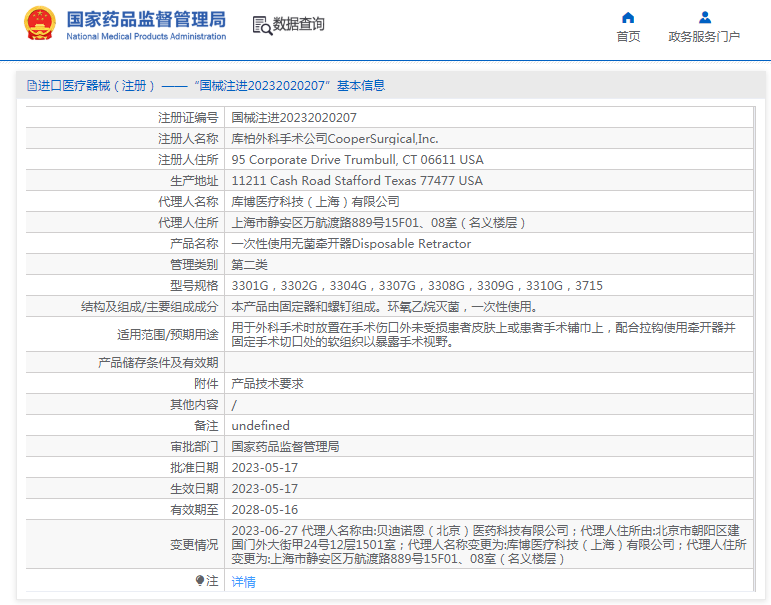The image size is (771, 605).
Task: Click the 生效日期 label
Action: tap(194, 489)
